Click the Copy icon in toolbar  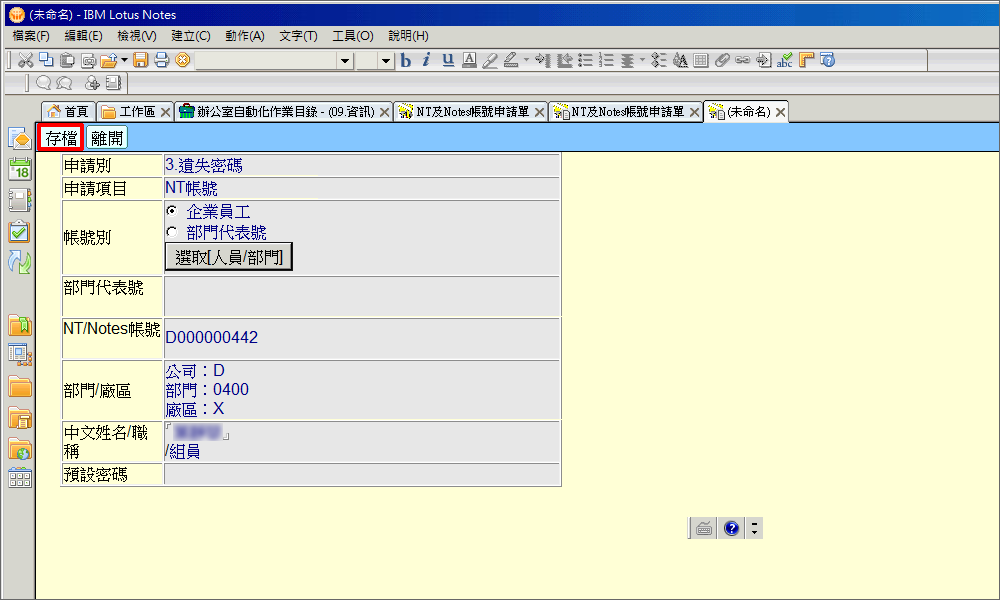(46, 60)
